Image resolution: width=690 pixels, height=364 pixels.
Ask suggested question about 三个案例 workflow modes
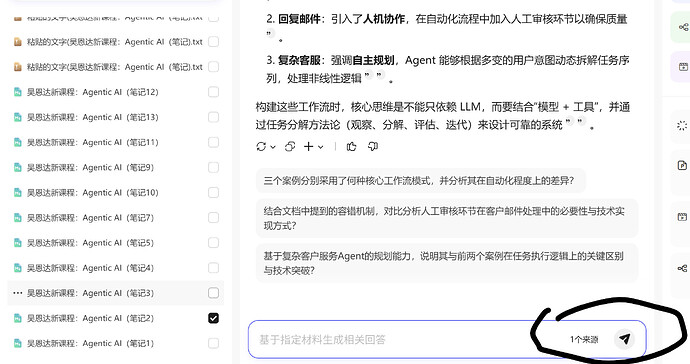coord(420,181)
